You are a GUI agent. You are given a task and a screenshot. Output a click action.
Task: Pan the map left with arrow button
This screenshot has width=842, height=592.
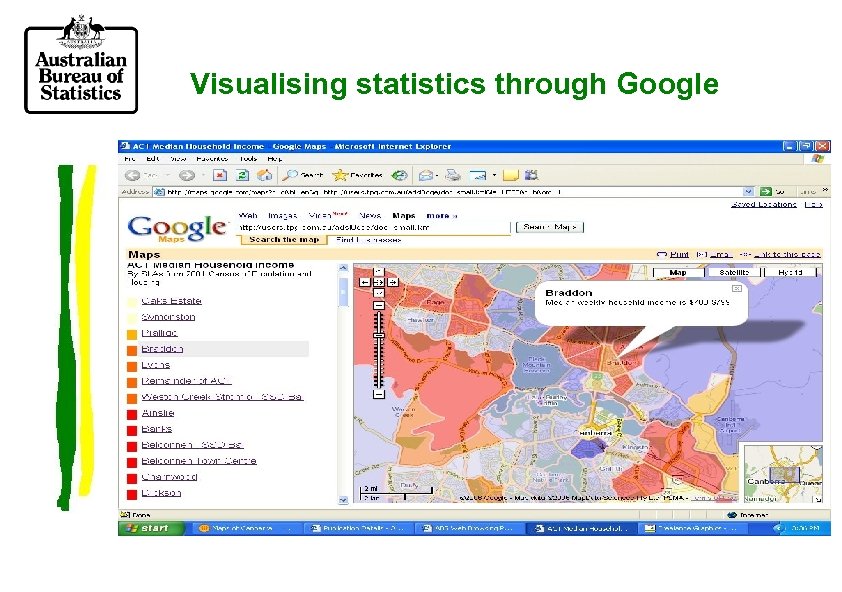coord(365,282)
